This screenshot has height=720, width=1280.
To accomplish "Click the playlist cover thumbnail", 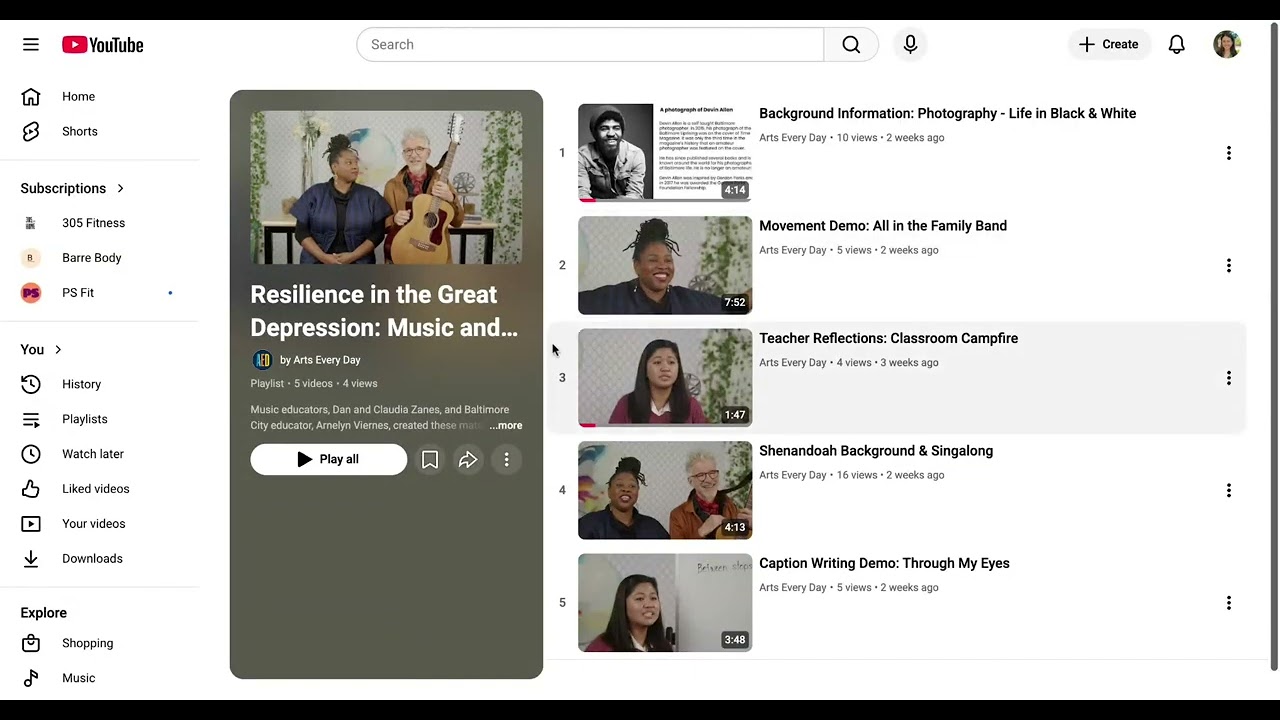I will (x=386, y=188).
